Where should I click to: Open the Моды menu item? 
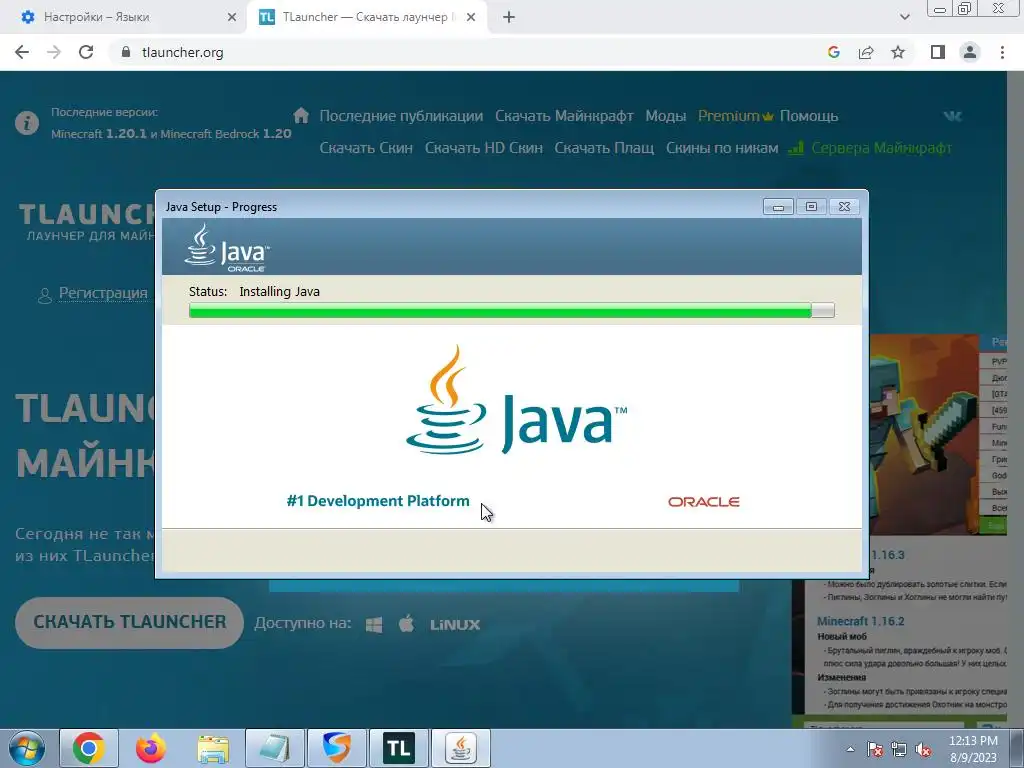tap(665, 116)
